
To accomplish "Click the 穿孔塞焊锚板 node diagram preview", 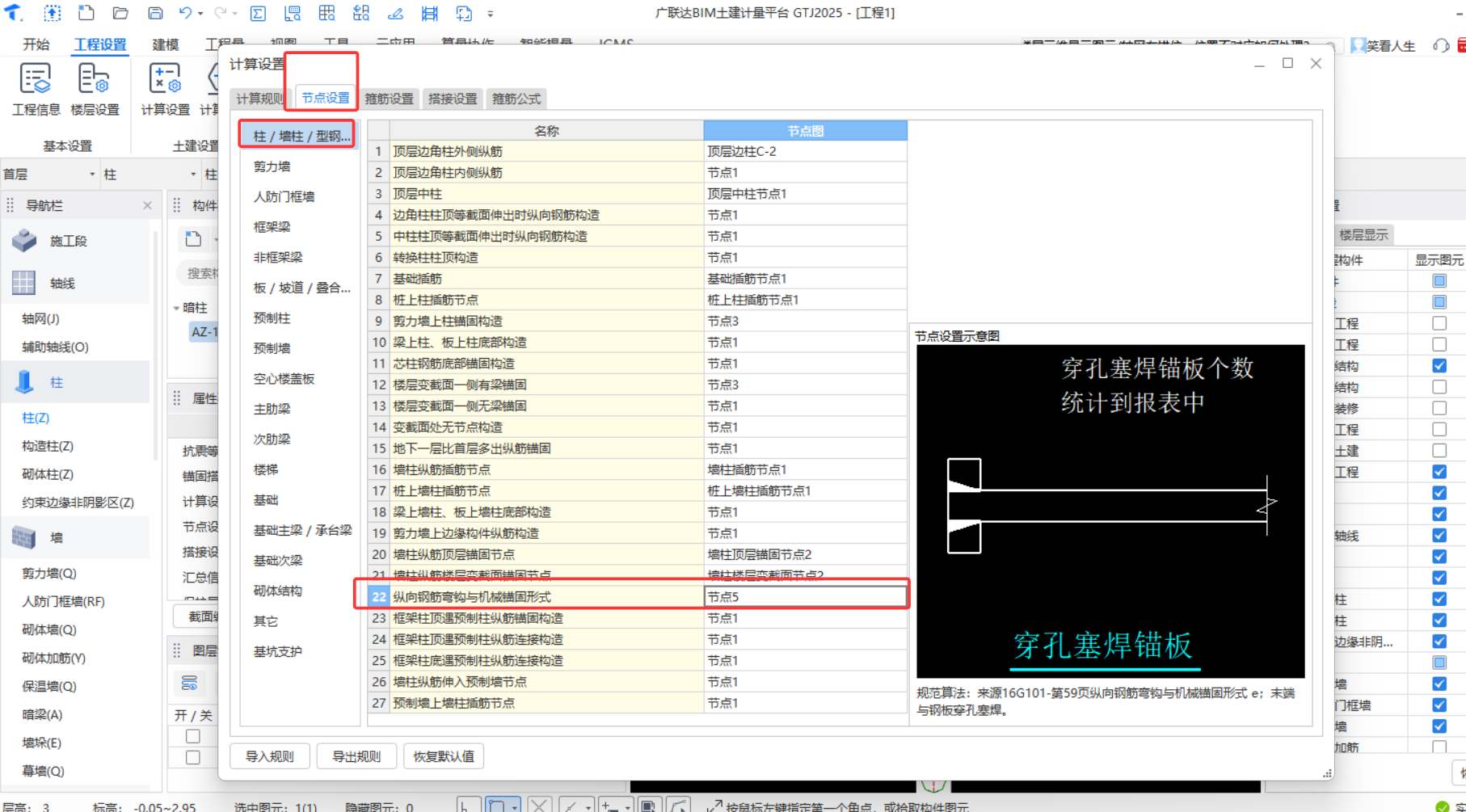I will pyautogui.click(x=1110, y=511).
